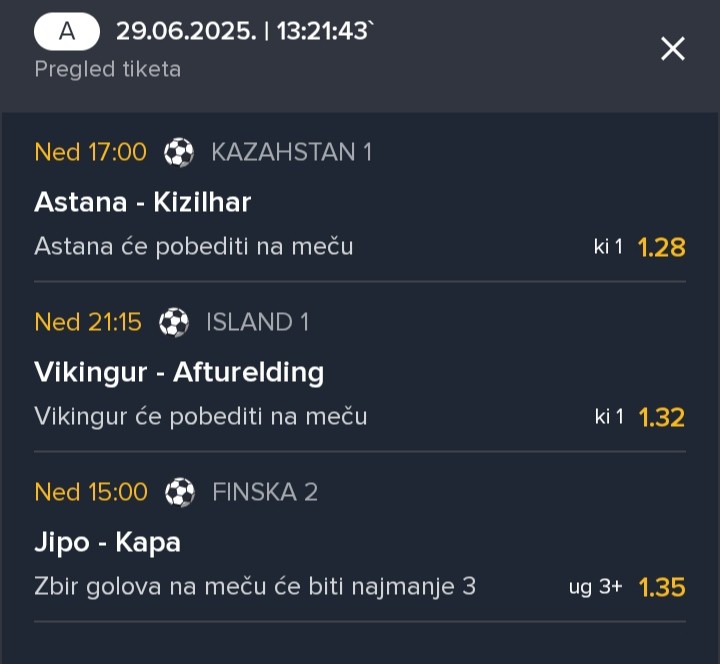Click the Ned 15:00 kickoff time
This screenshot has height=664, width=720.
[91, 492]
